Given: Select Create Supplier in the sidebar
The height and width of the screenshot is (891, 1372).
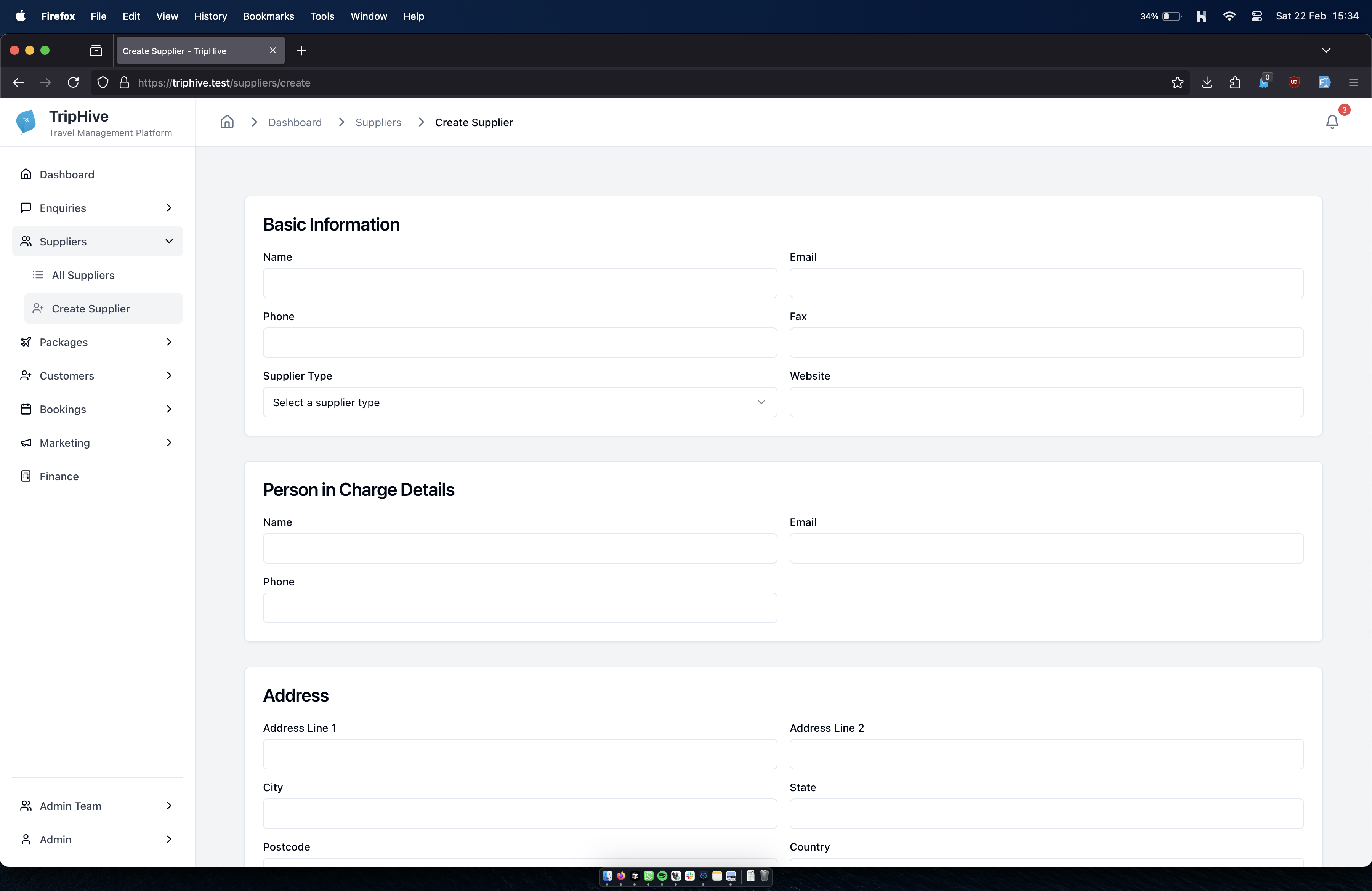Looking at the screenshot, I should tap(103, 308).
